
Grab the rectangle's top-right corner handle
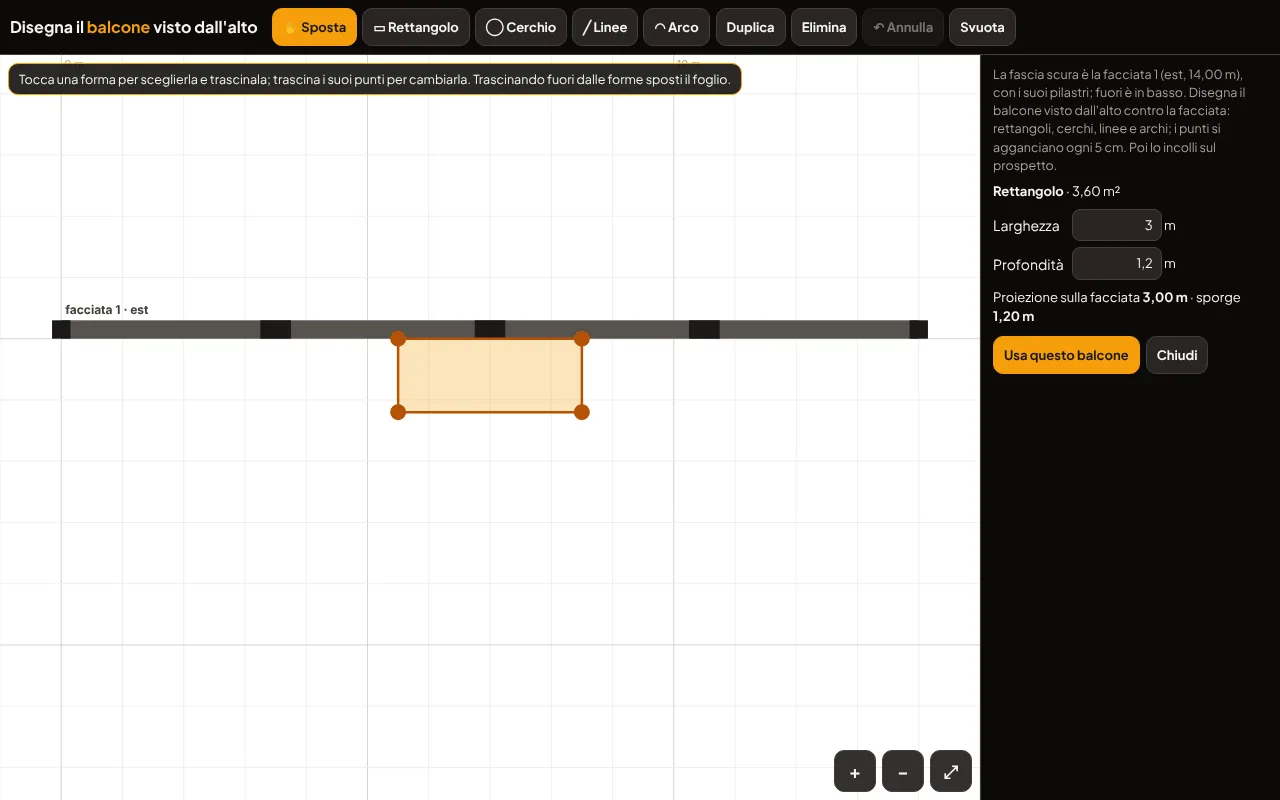[x=582, y=339]
